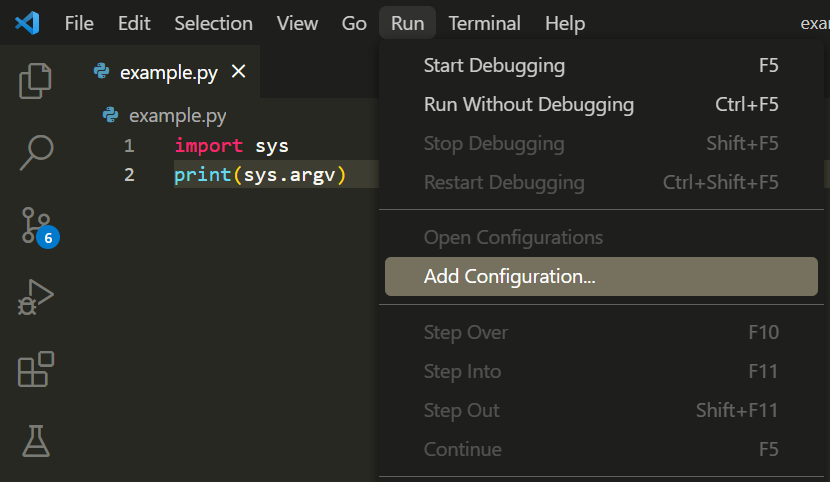
Task: Select the example.py editor tab
Action: [x=170, y=71]
